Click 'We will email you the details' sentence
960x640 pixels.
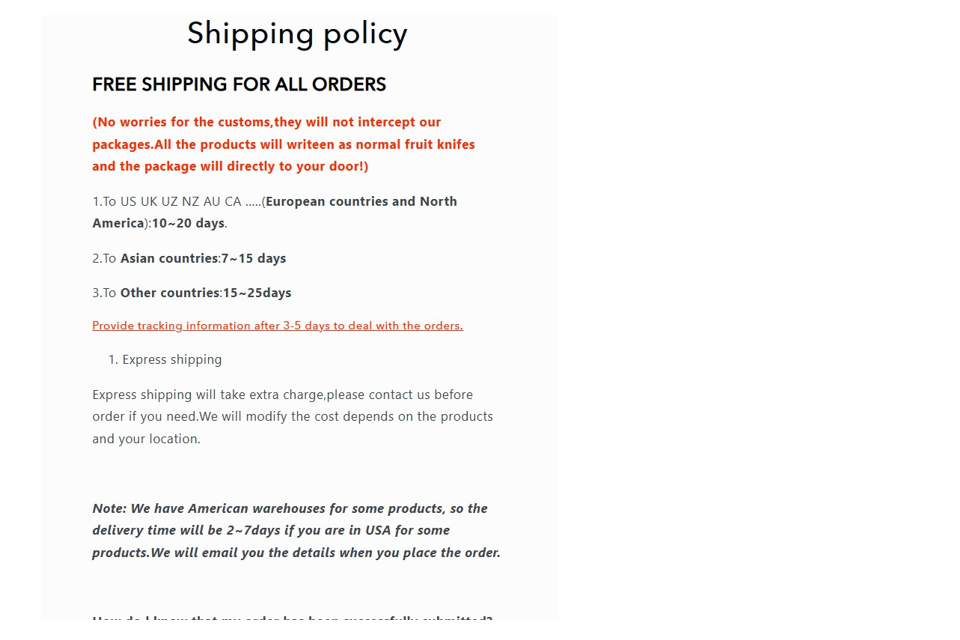(x=325, y=553)
